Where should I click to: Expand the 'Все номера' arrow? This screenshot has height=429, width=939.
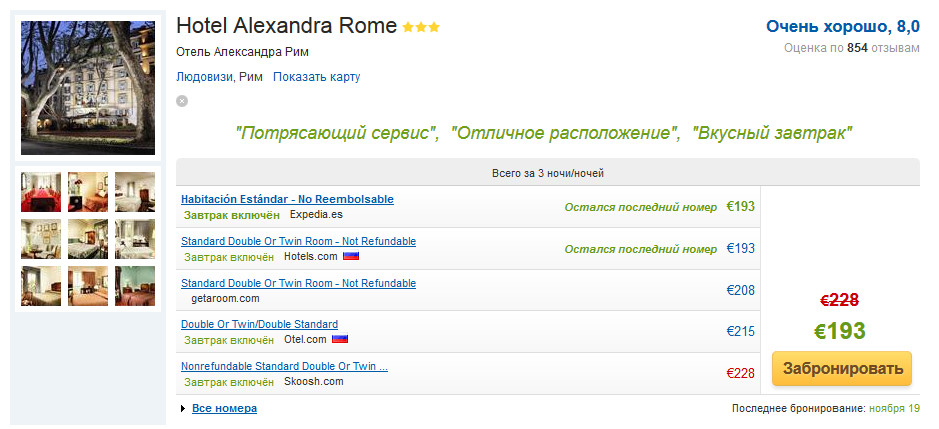click(x=183, y=408)
